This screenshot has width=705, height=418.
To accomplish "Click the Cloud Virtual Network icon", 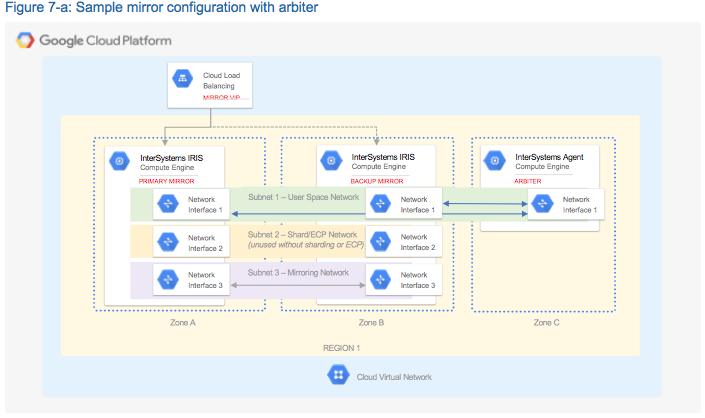I will (339, 375).
